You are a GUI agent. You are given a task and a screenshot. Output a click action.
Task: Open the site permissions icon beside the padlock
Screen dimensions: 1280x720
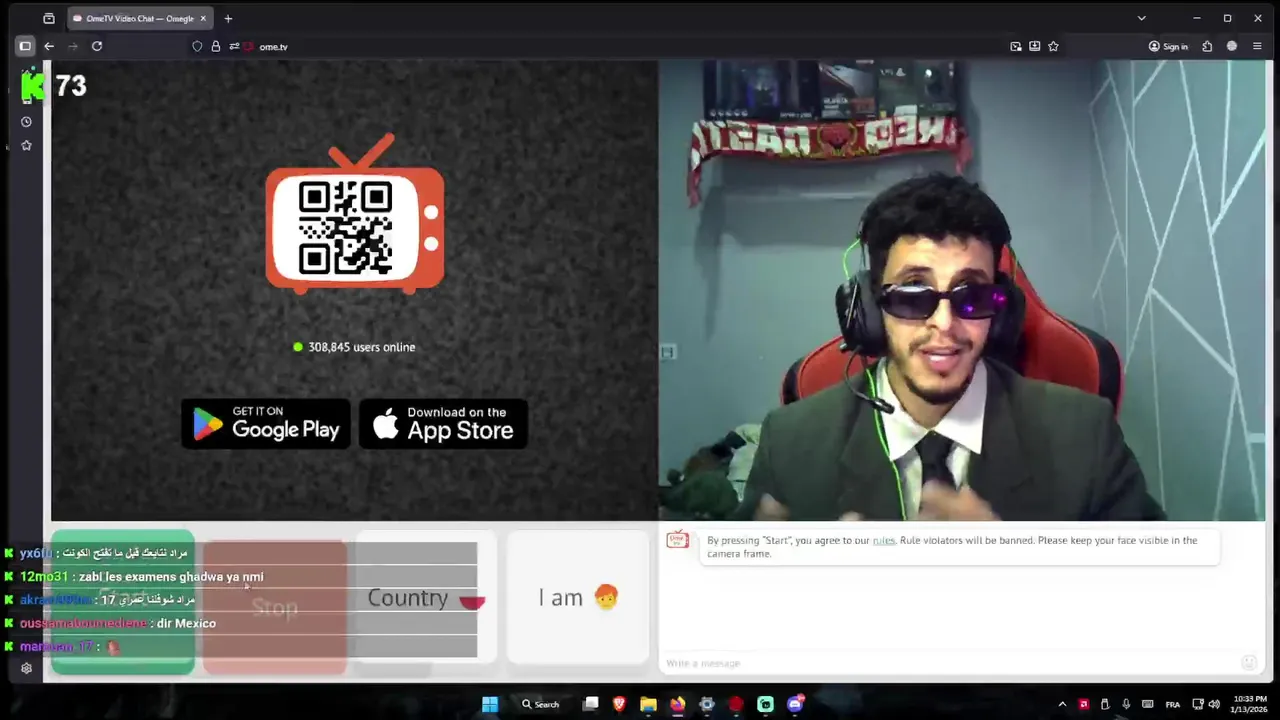(x=234, y=46)
